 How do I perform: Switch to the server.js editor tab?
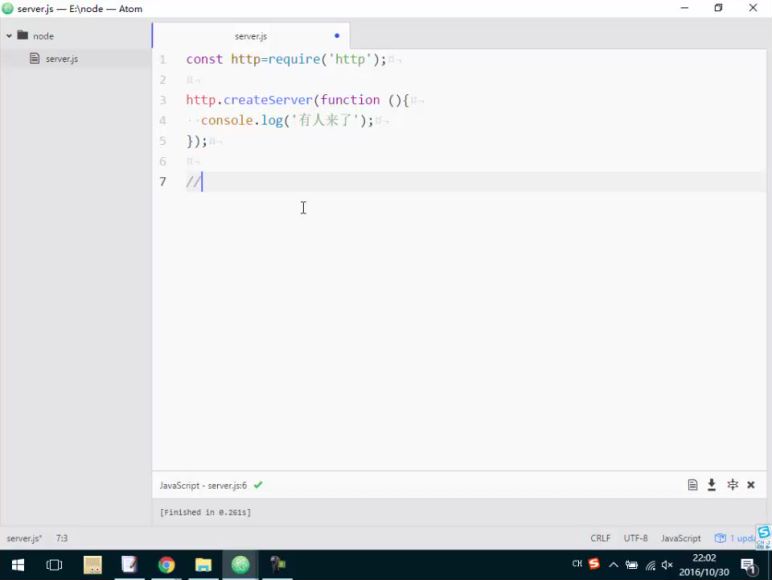coord(251,36)
